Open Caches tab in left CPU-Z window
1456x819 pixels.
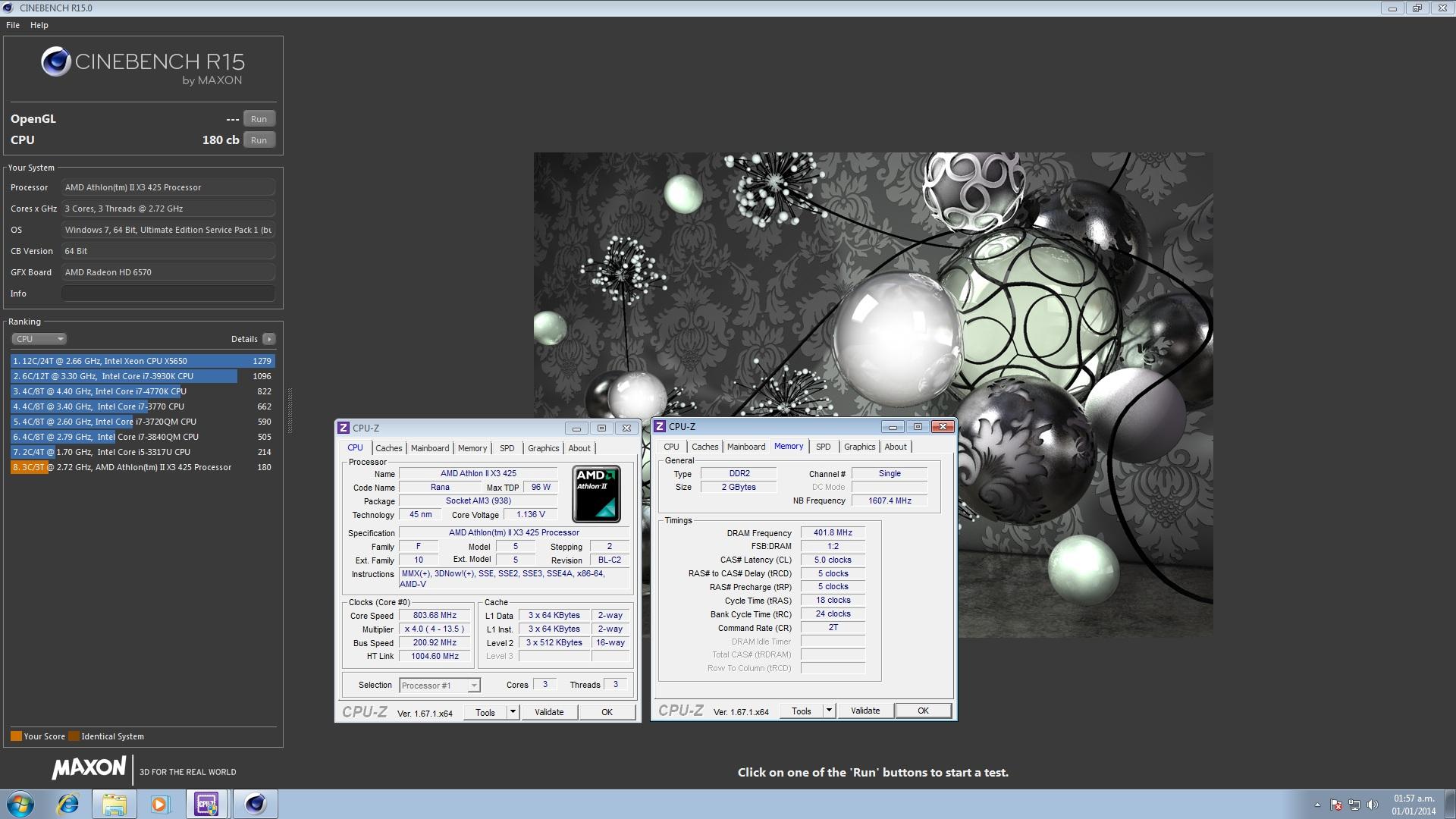(389, 448)
